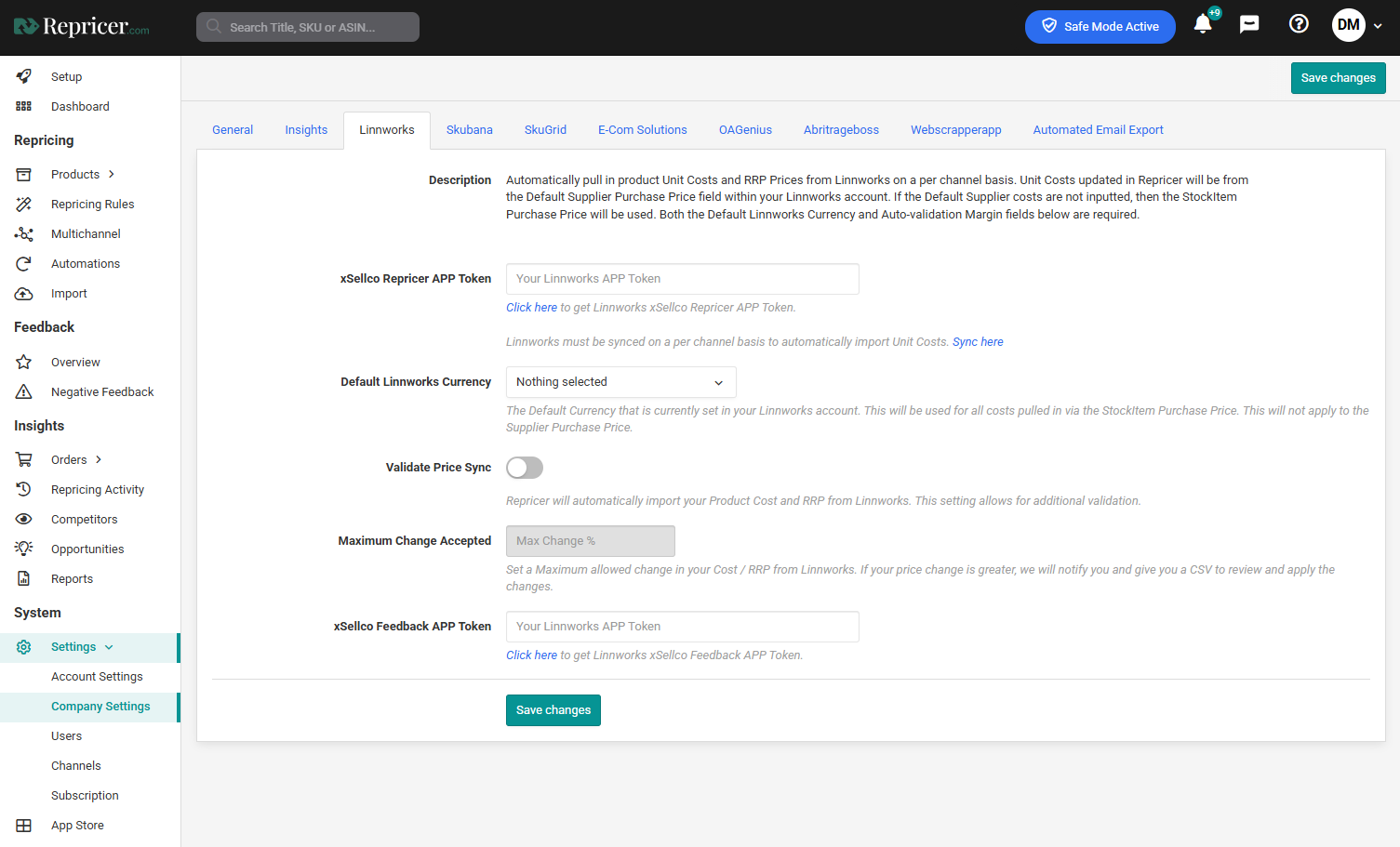Open Subscription in sidebar
This screenshot has width=1400, height=847.
coord(85,795)
